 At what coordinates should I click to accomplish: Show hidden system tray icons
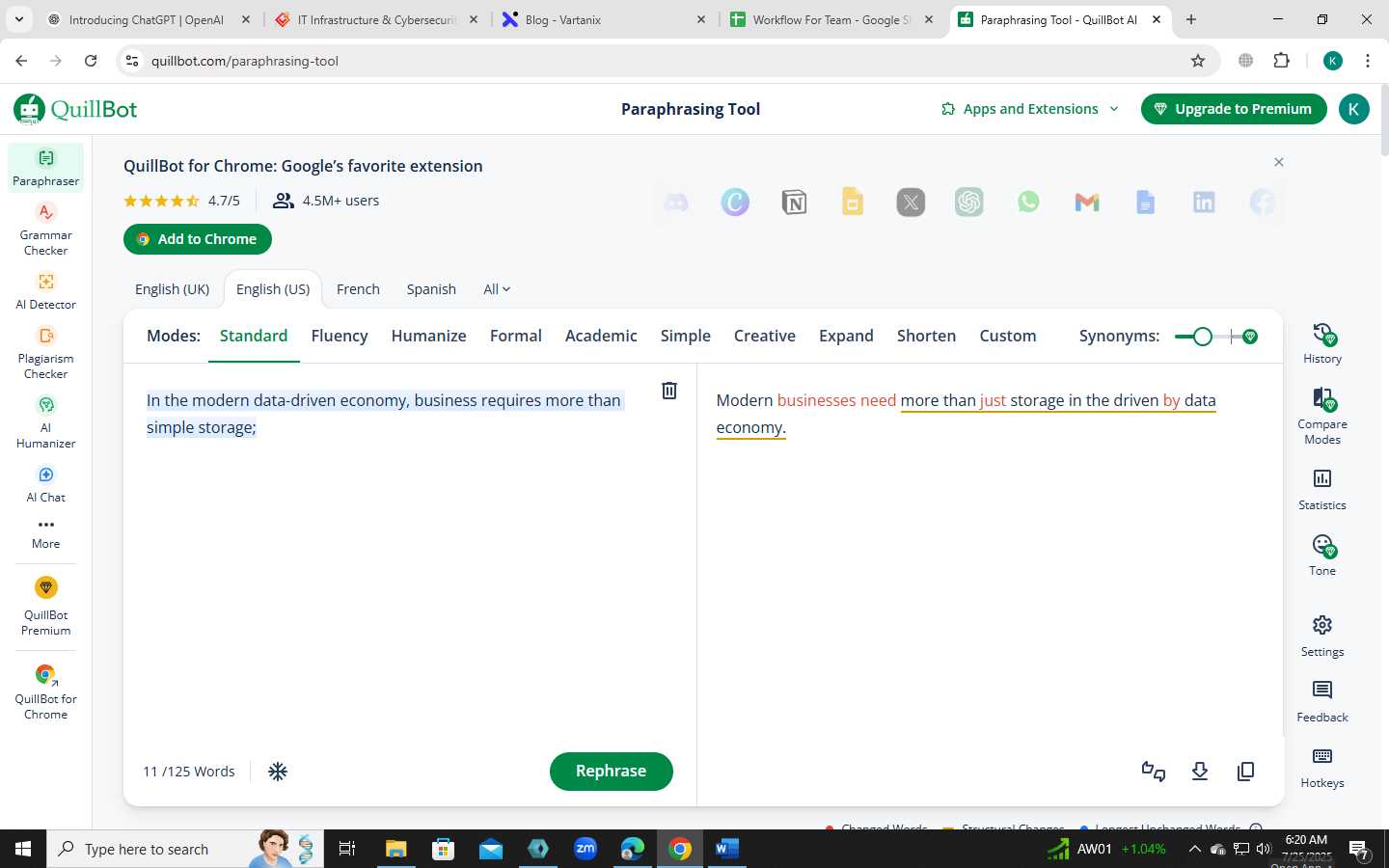pos(1194,849)
